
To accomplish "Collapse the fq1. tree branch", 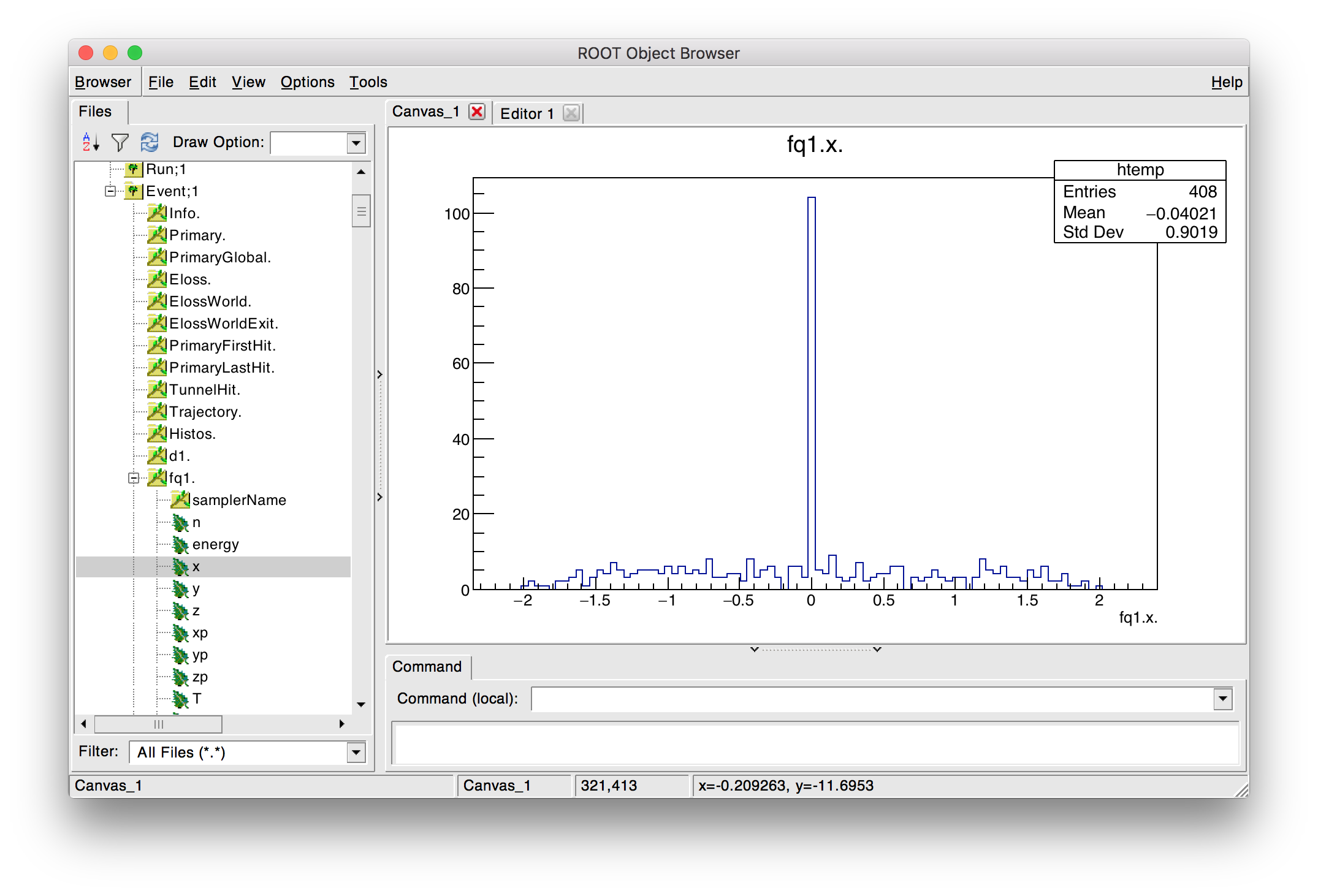I will (x=133, y=478).
